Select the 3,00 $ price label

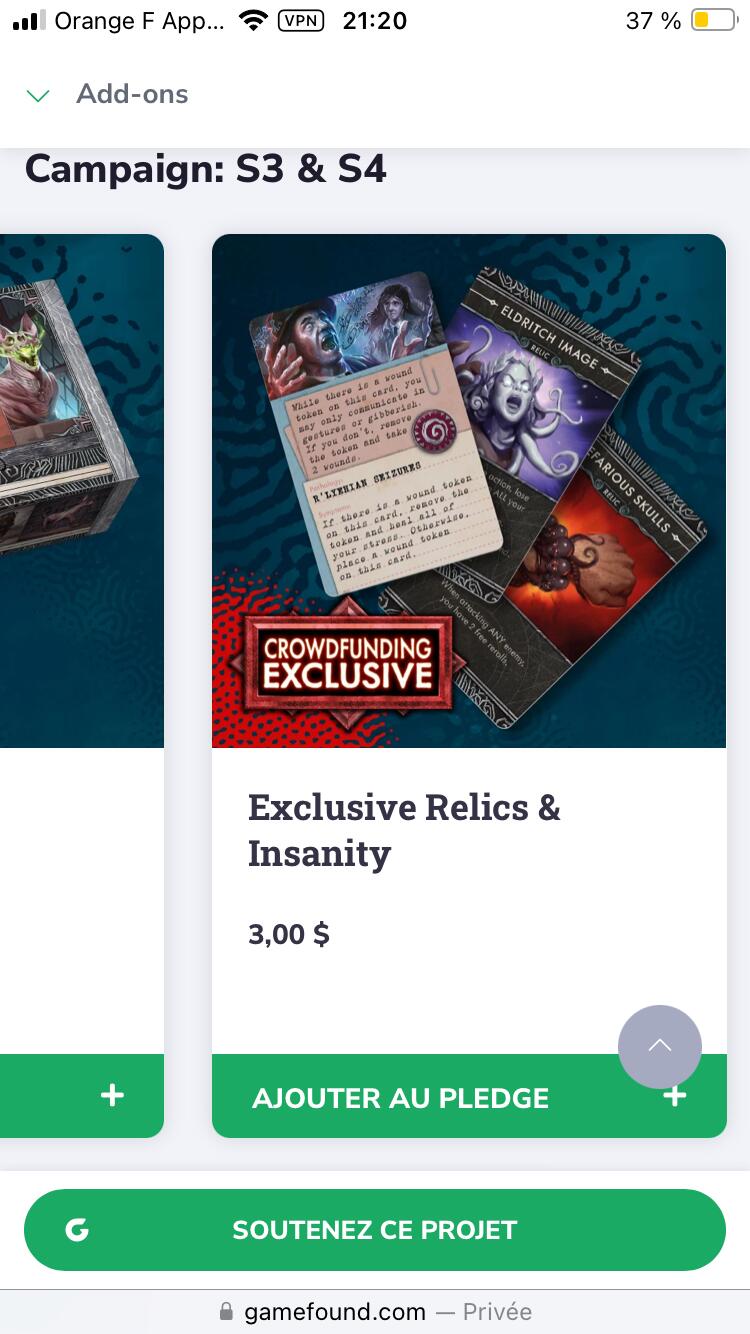[x=289, y=934]
